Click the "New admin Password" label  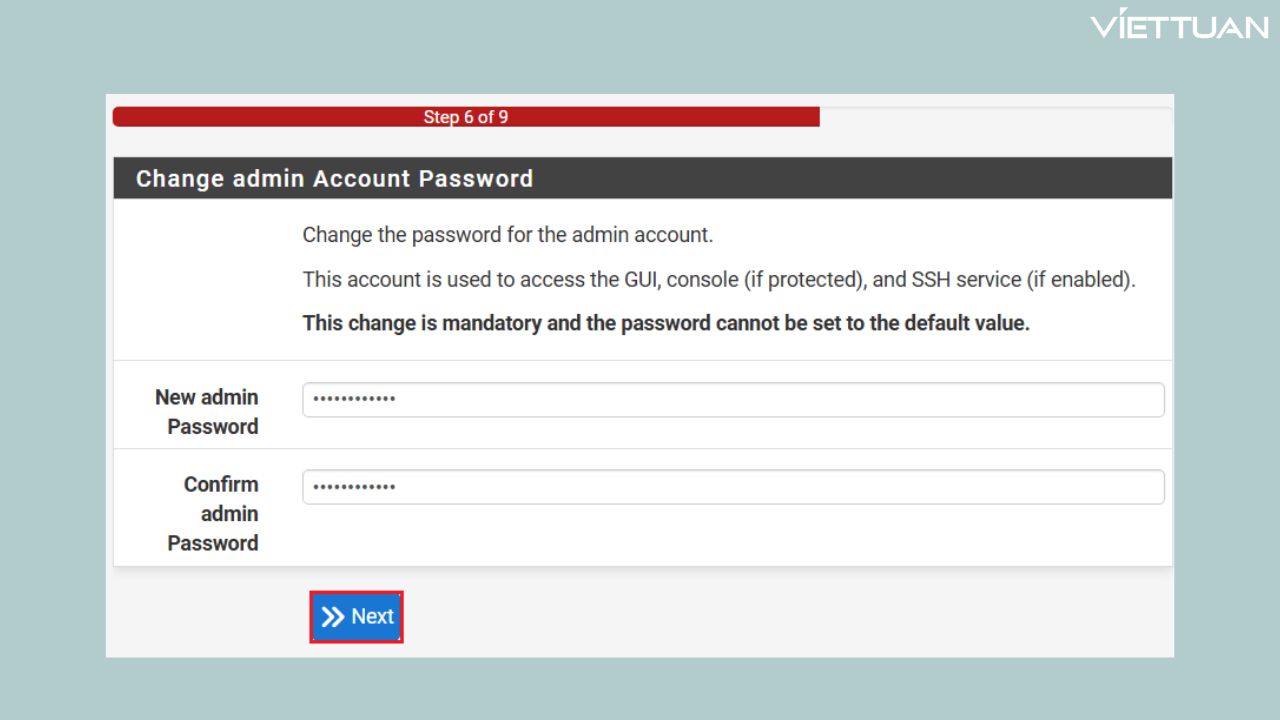(x=207, y=411)
